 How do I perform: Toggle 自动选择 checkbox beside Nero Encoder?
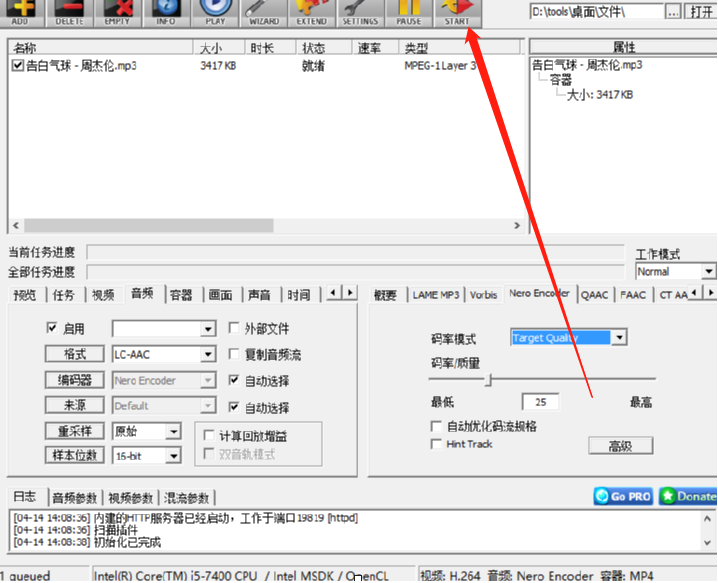point(234,380)
